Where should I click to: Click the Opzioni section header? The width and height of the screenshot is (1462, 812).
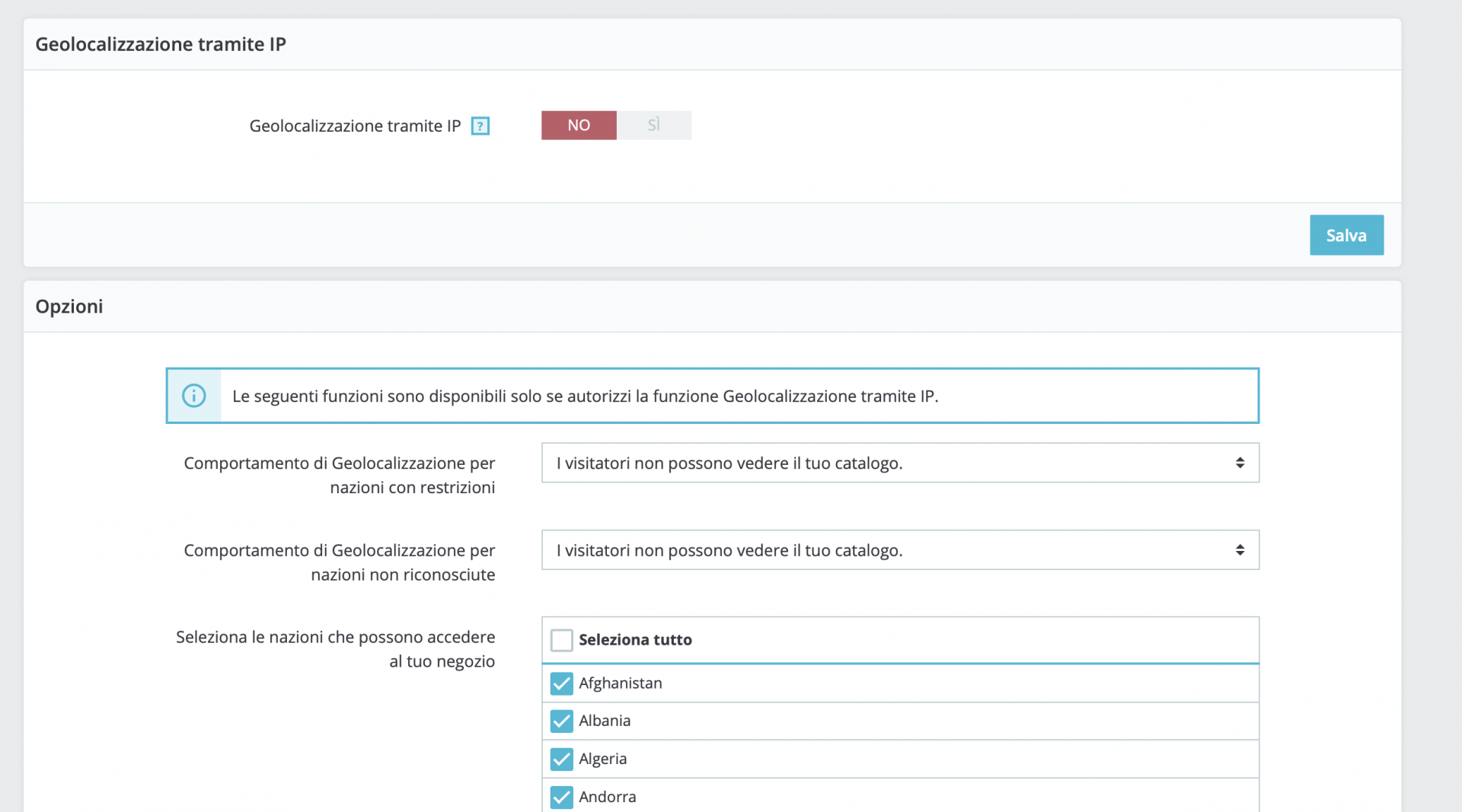pos(69,307)
